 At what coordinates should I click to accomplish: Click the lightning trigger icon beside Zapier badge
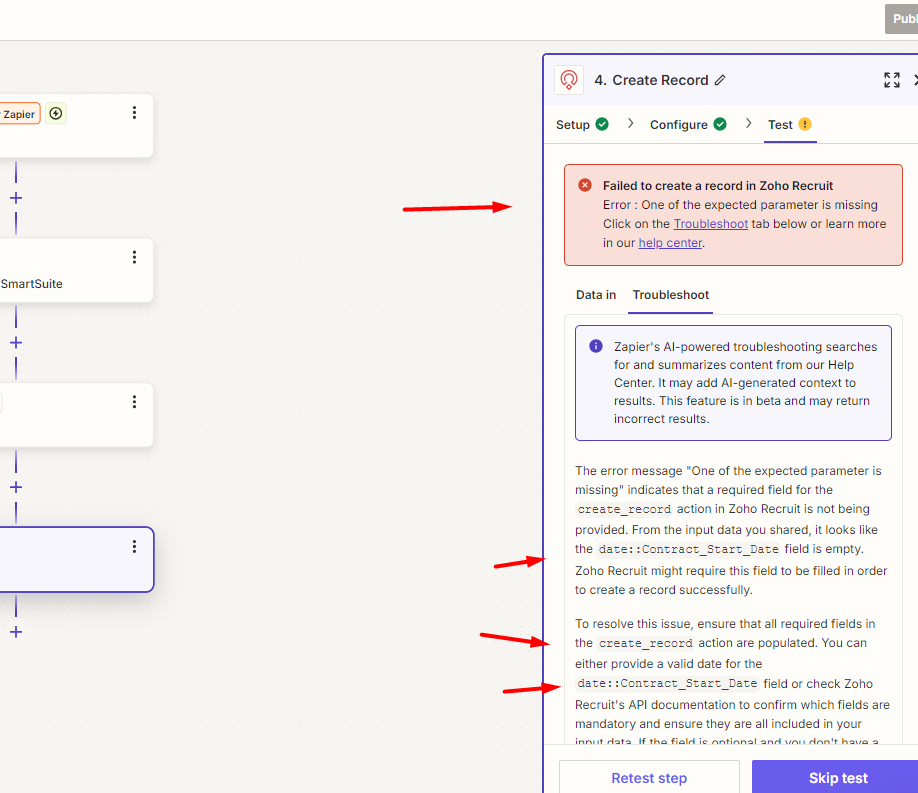click(x=56, y=113)
